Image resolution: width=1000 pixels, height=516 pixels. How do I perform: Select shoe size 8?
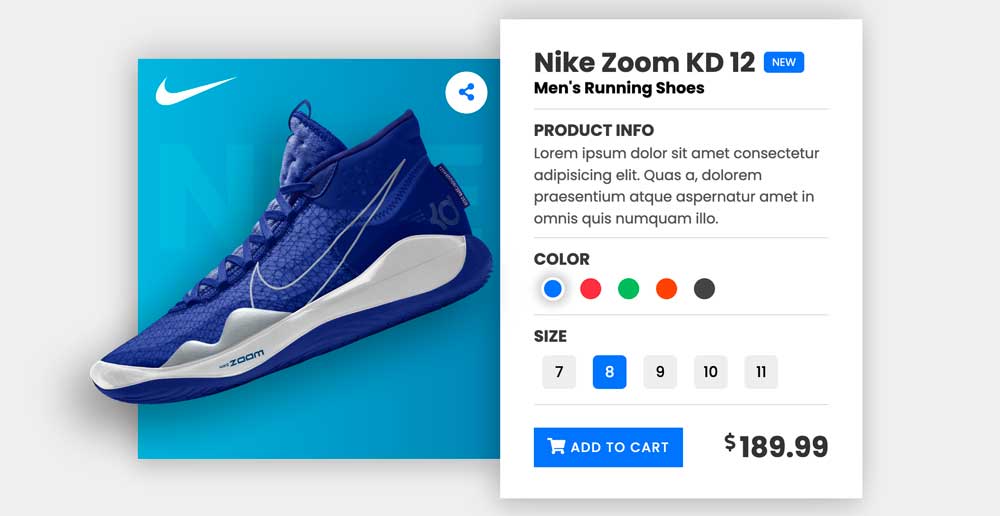(x=609, y=372)
